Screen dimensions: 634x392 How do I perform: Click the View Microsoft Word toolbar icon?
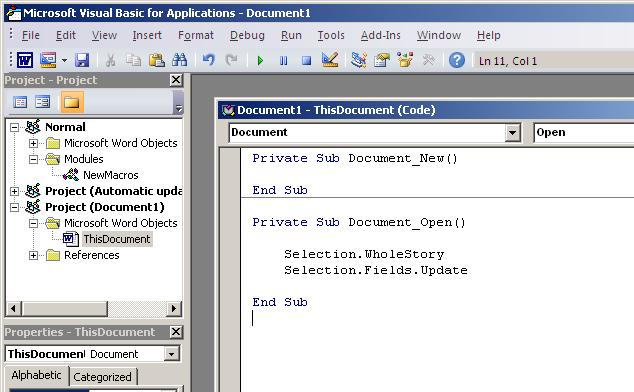coord(25,60)
